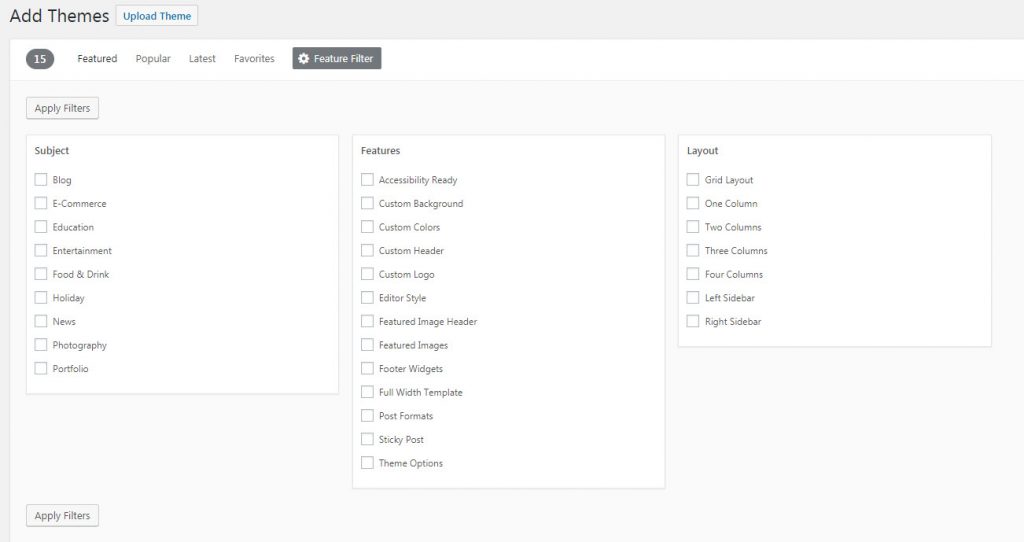The height and width of the screenshot is (542, 1024).
Task: Check the Sticky Post feature
Action: point(367,439)
